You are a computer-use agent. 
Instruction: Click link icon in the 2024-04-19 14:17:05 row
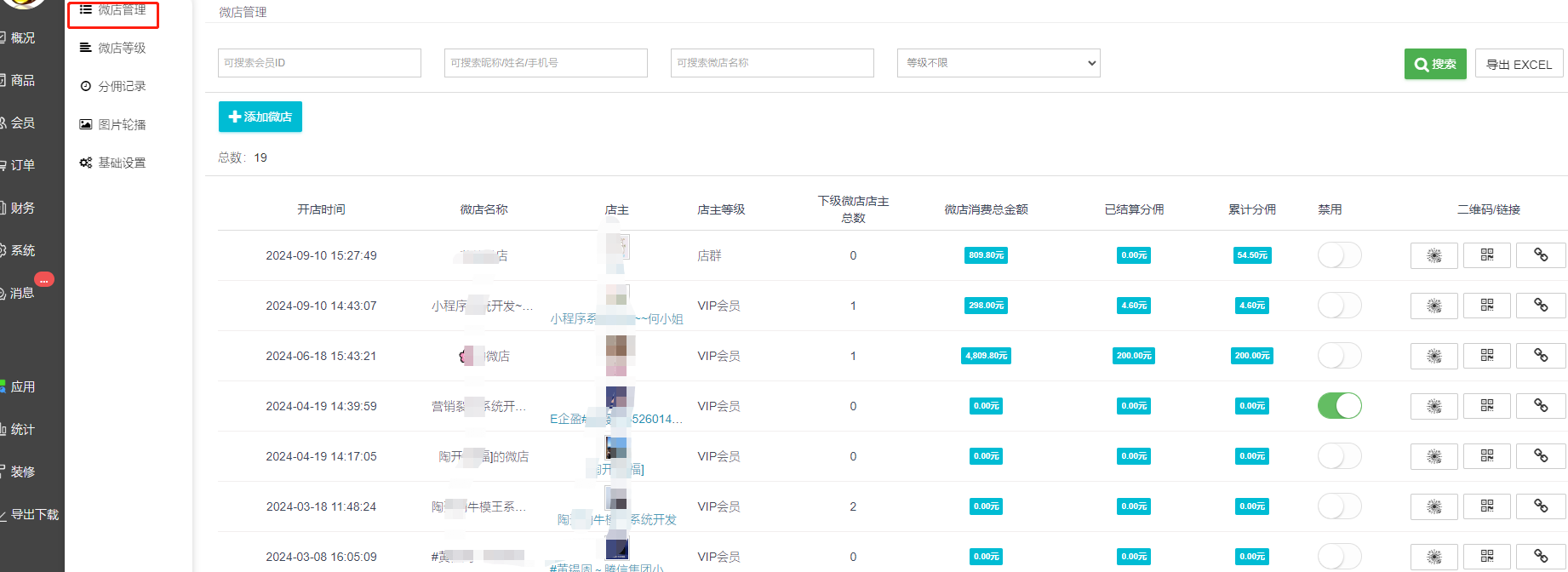[1540, 456]
